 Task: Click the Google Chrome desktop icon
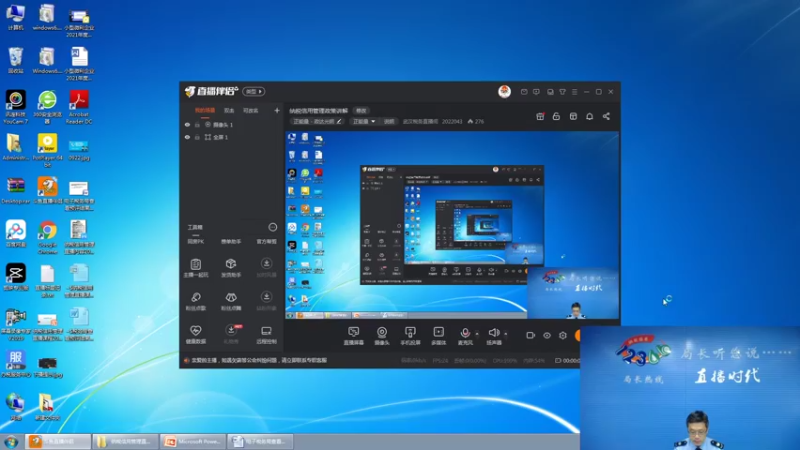point(47,238)
